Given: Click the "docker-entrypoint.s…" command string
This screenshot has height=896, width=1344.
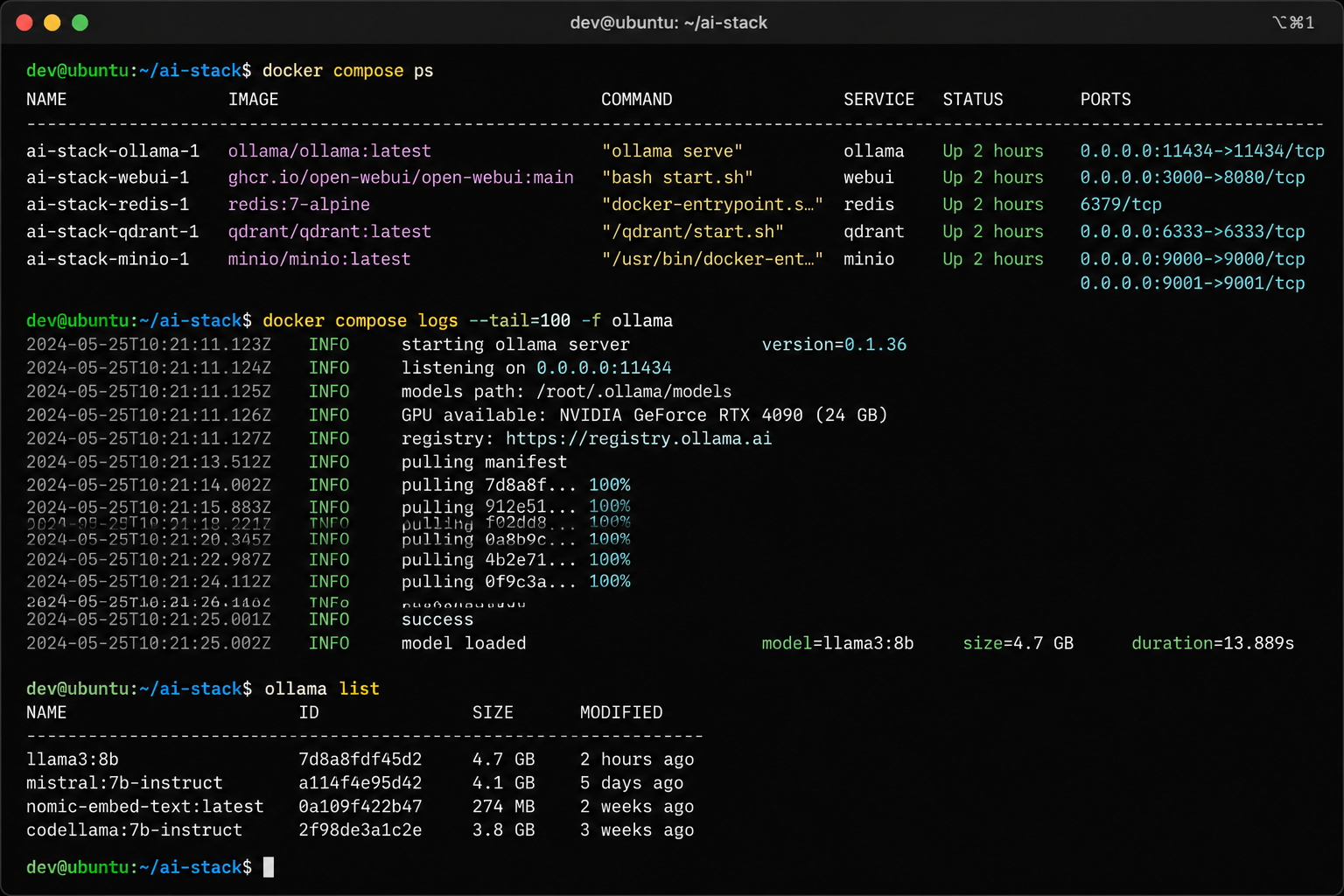Looking at the screenshot, I should (712, 205).
